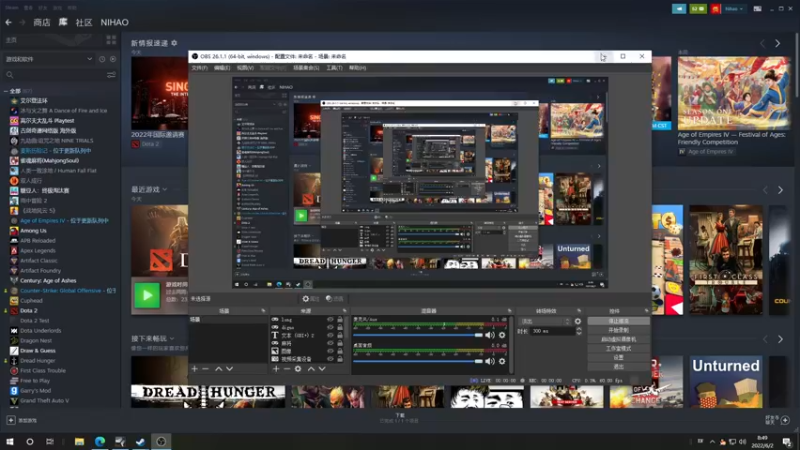Collapse the All games category in Steam
This screenshot has width=800, height=450.
6,91
